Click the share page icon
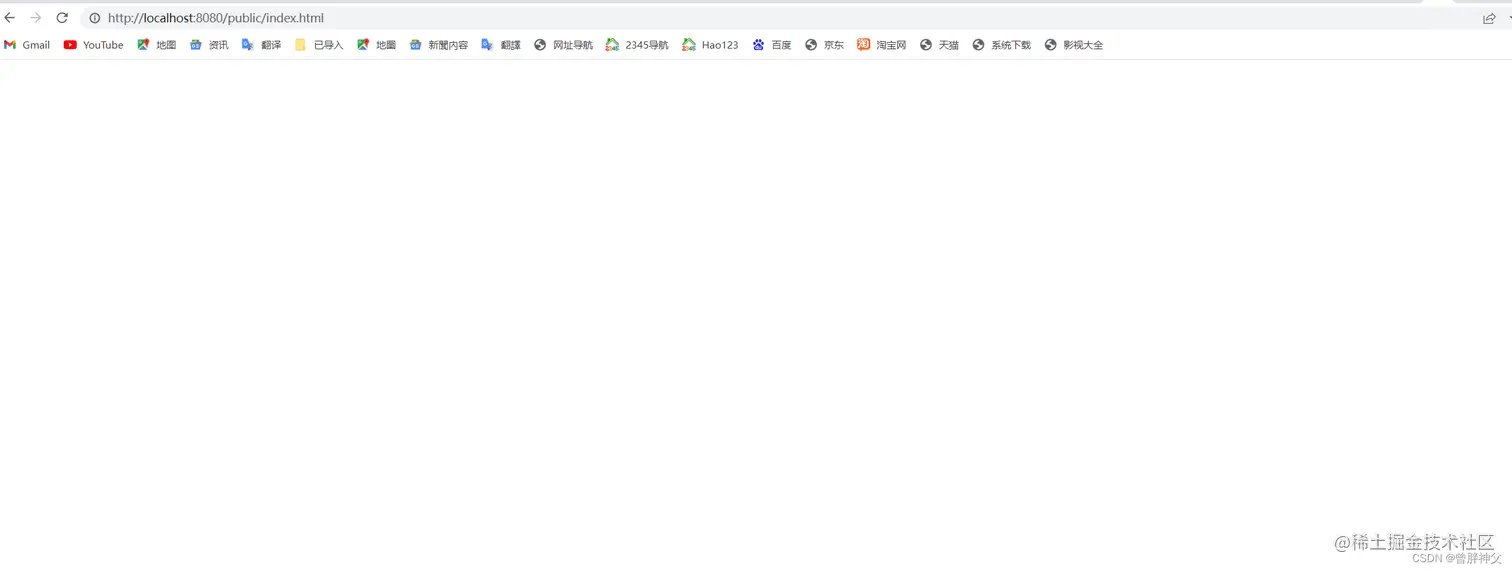Viewport: 1512px width, 570px height. [x=1489, y=18]
